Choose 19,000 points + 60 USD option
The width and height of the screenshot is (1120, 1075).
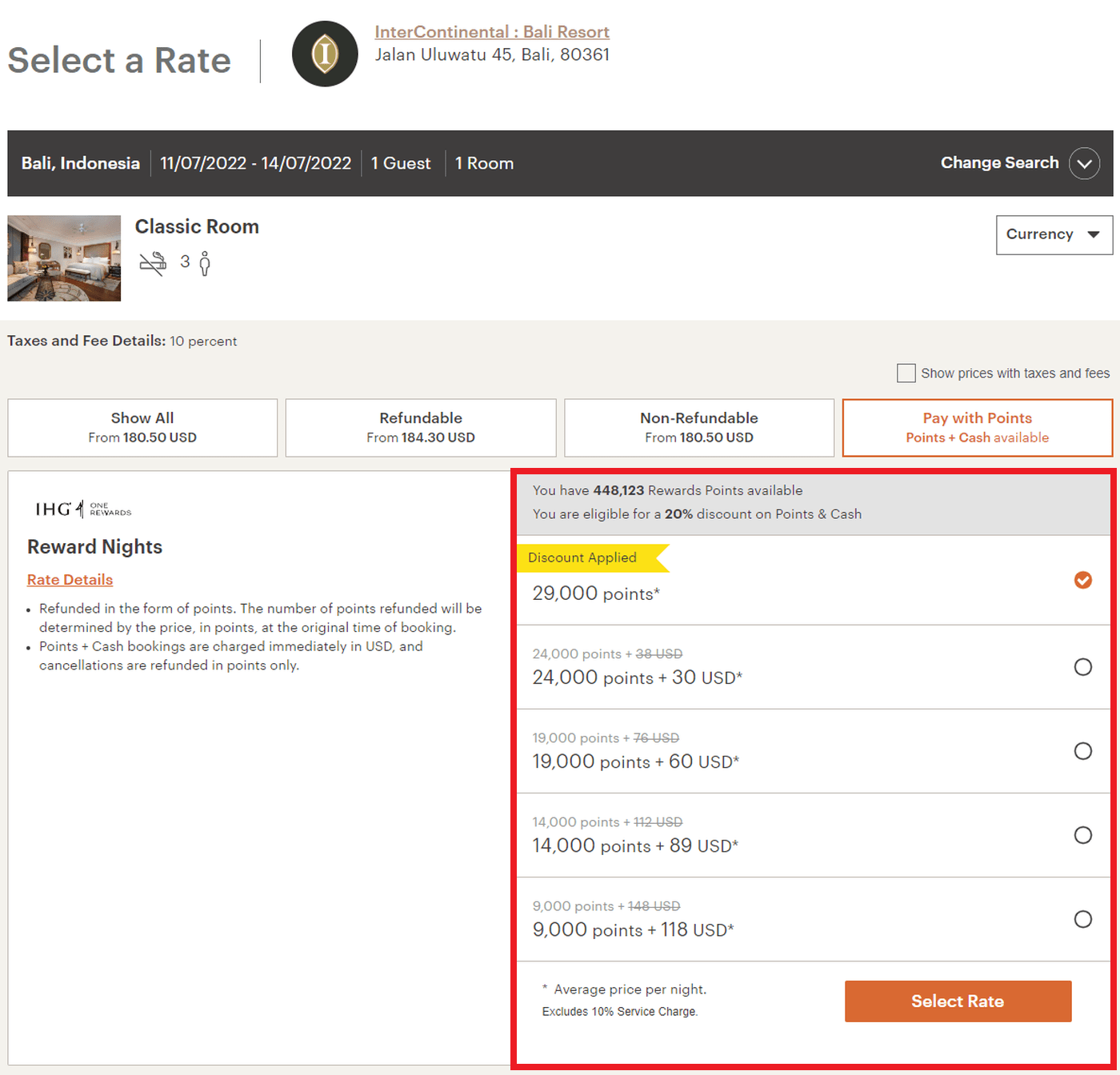1083,751
